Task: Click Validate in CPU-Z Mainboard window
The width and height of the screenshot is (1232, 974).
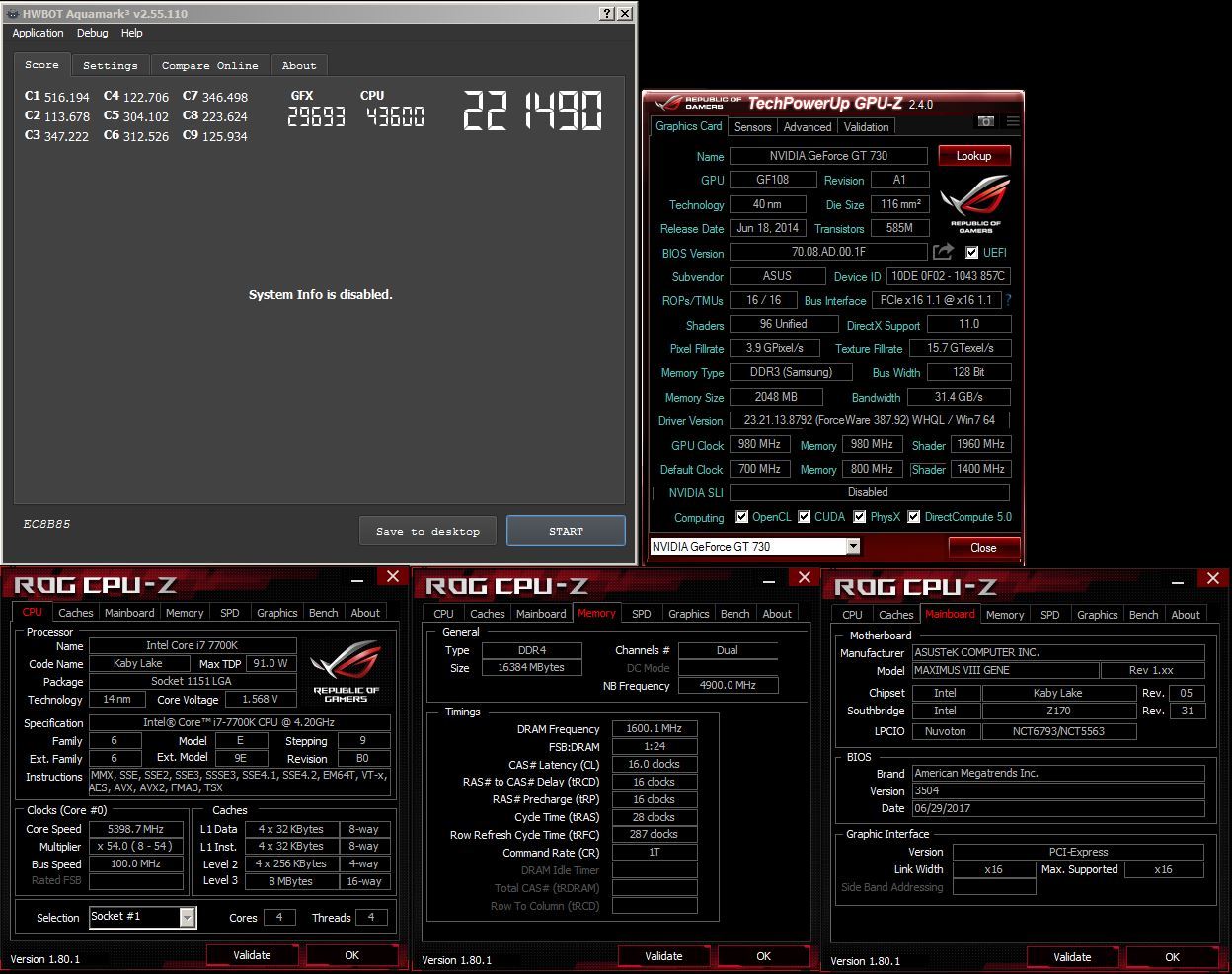Action: pyautogui.click(x=1072, y=957)
